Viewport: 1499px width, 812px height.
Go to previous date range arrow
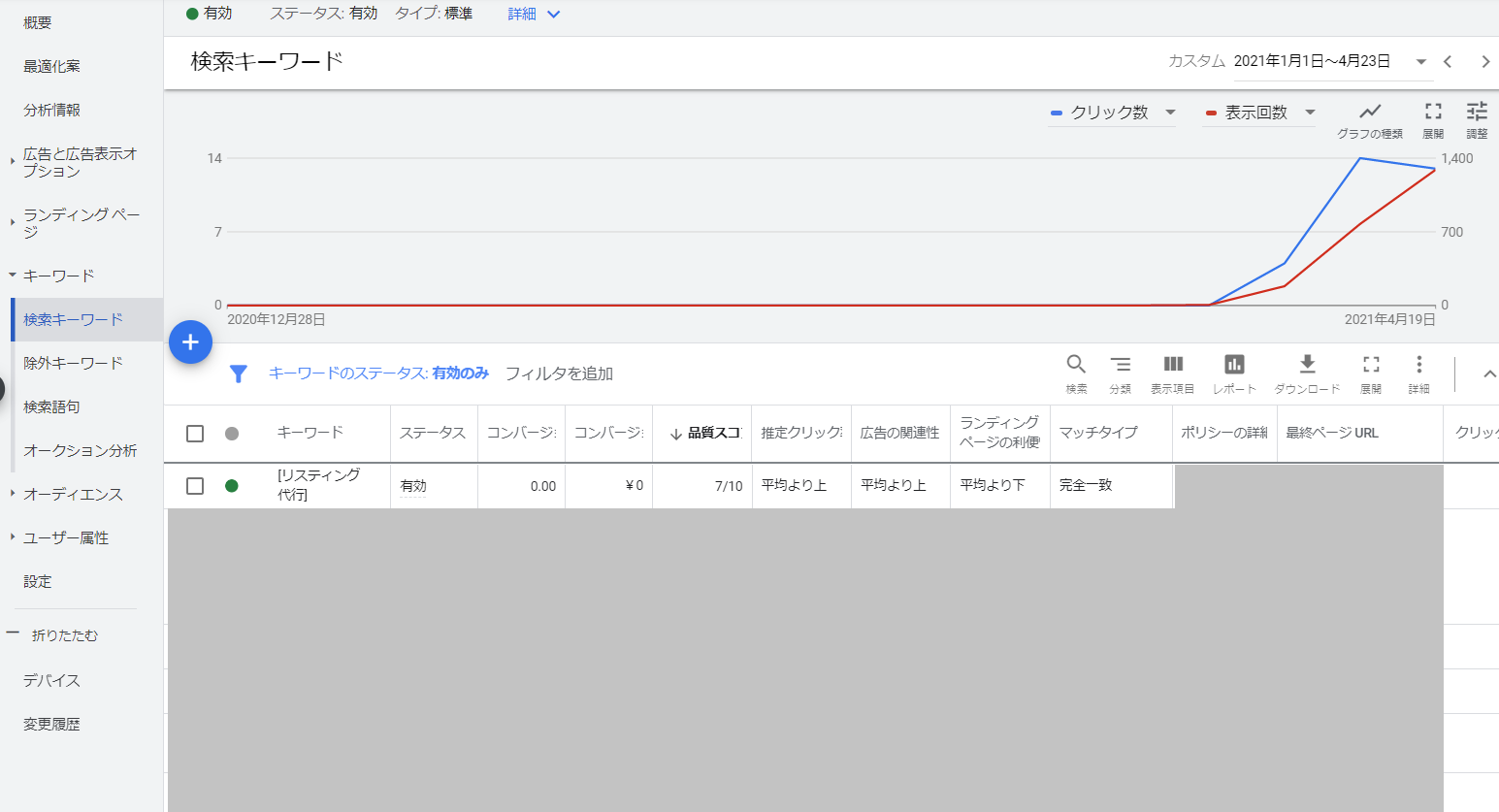pos(1448,61)
